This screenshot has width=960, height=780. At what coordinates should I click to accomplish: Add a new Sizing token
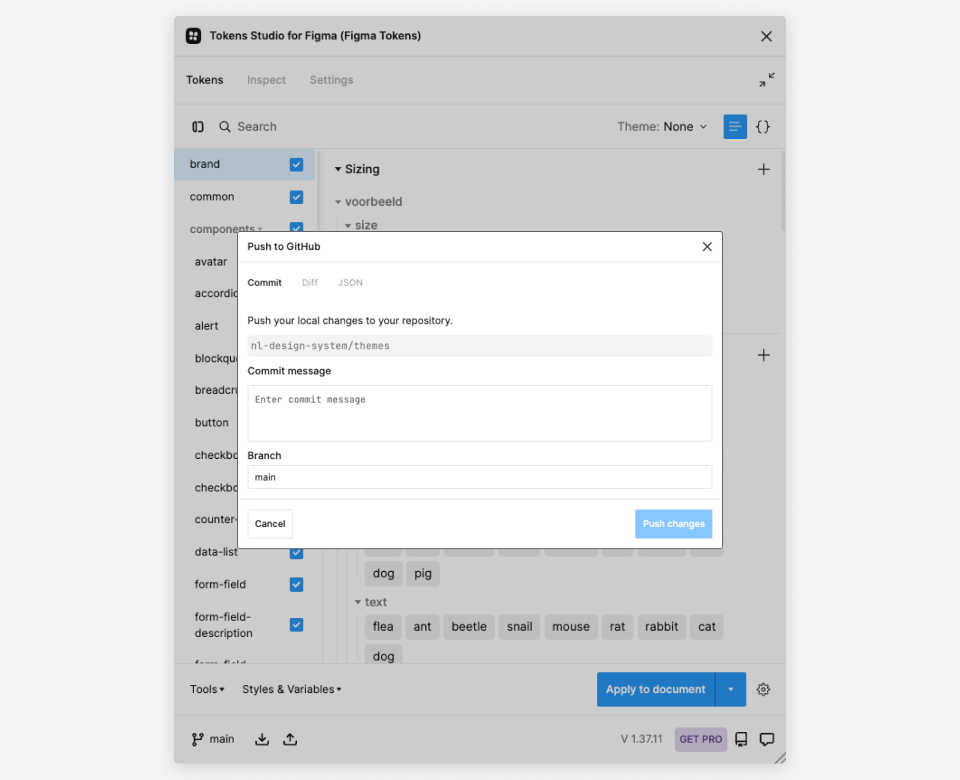point(763,169)
